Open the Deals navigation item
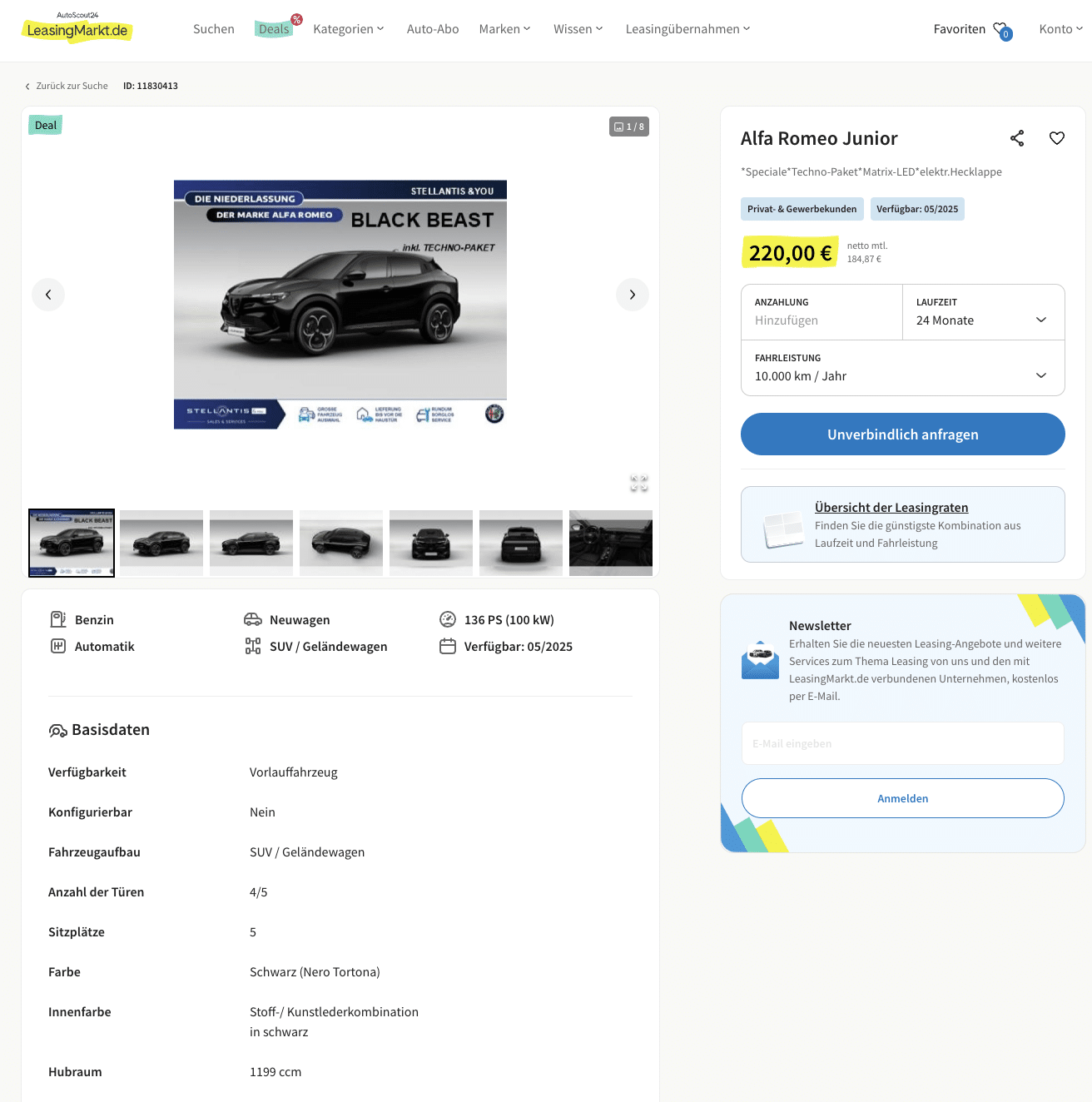 click(274, 29)
